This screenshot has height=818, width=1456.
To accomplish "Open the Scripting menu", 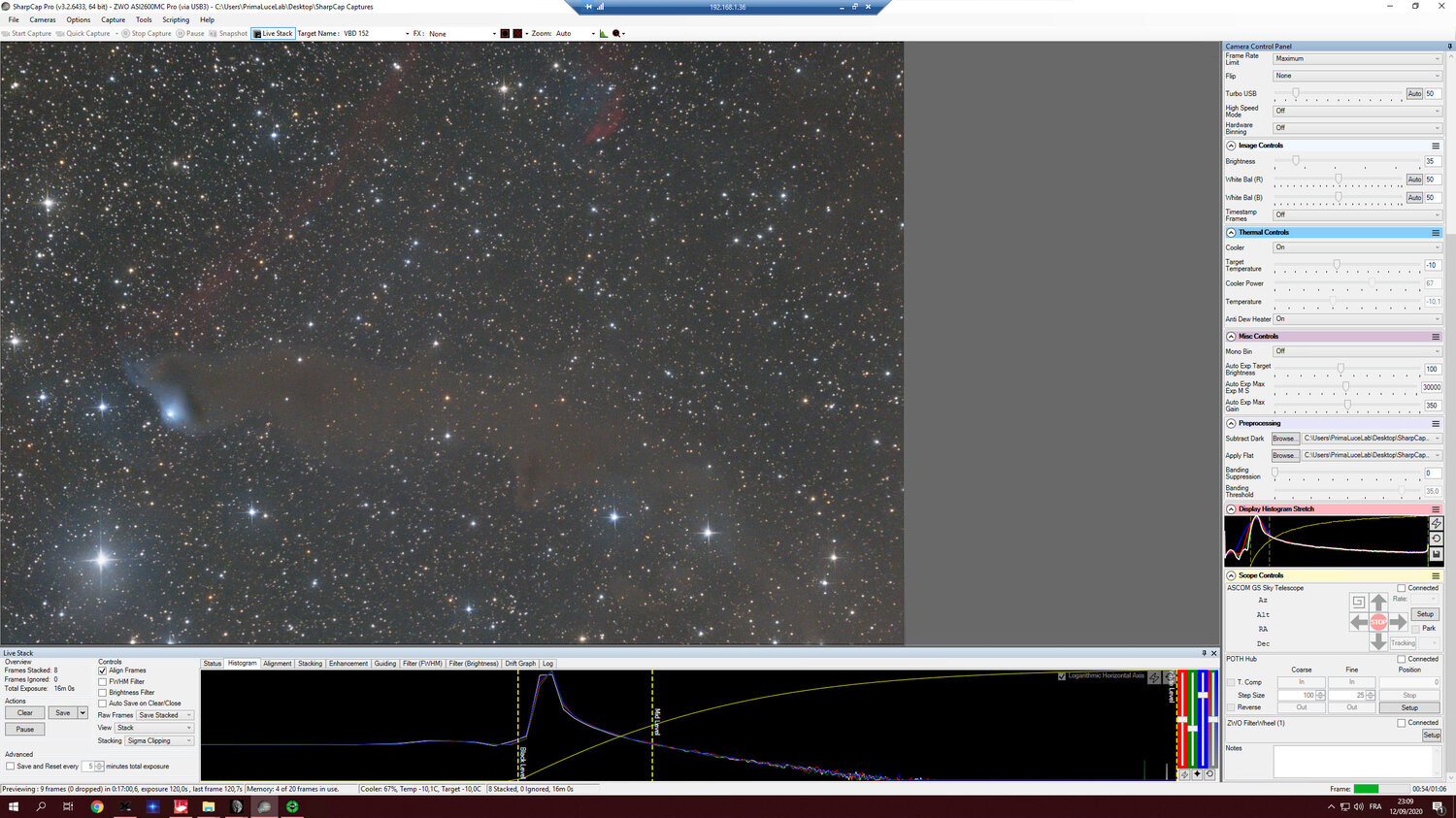I will (176, 19).
